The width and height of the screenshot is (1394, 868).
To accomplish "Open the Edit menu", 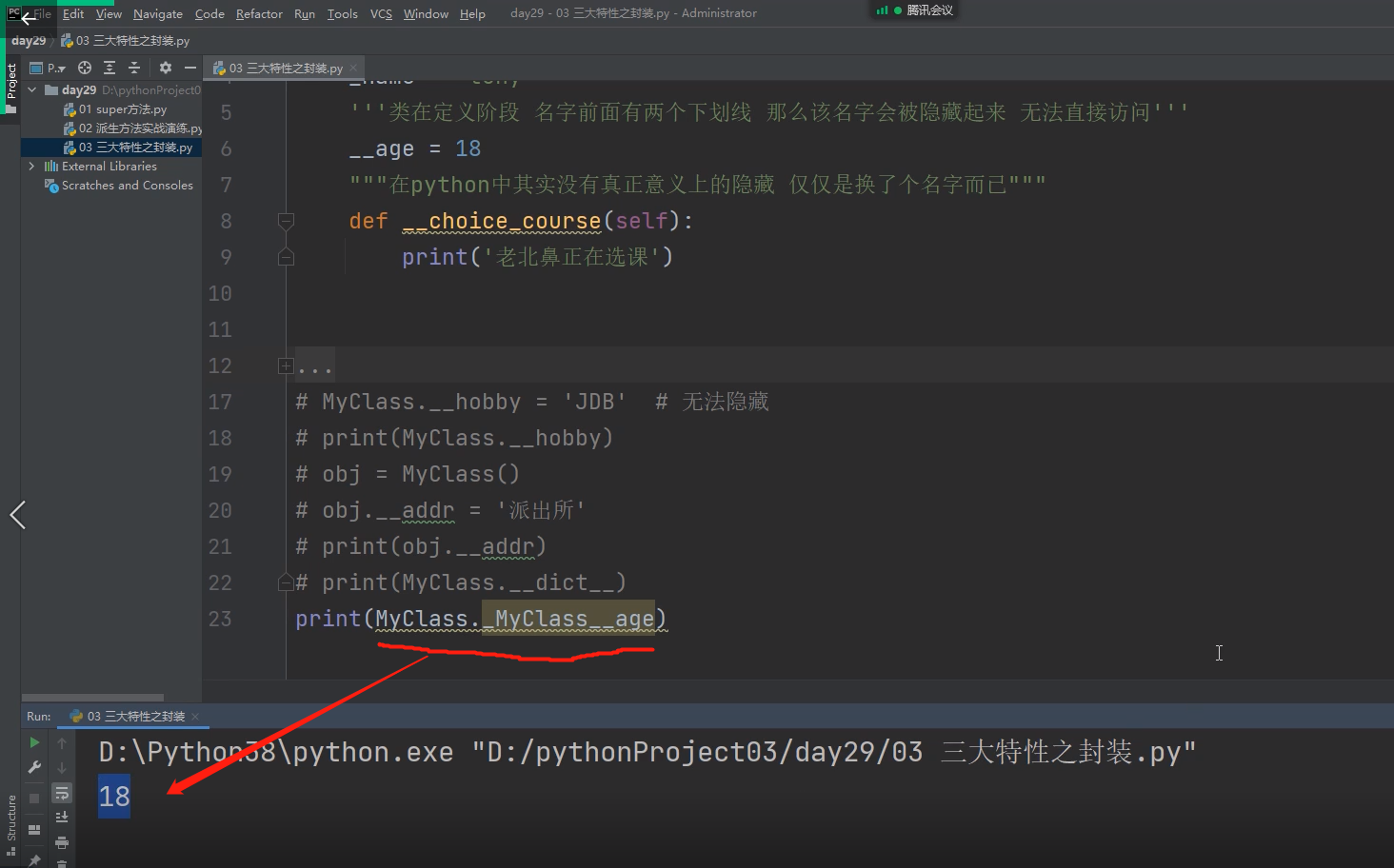I will click(x=73, y=13).
